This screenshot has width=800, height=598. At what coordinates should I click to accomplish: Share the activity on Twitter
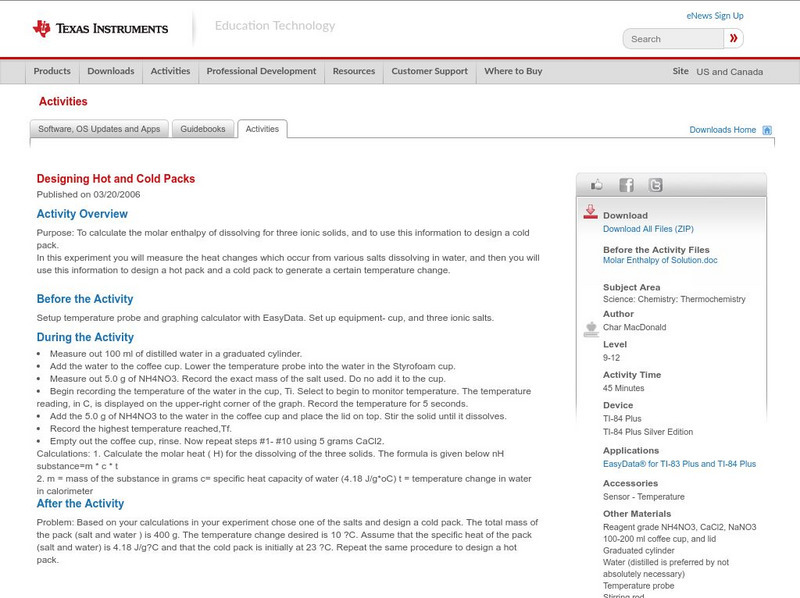click(654, 184)
